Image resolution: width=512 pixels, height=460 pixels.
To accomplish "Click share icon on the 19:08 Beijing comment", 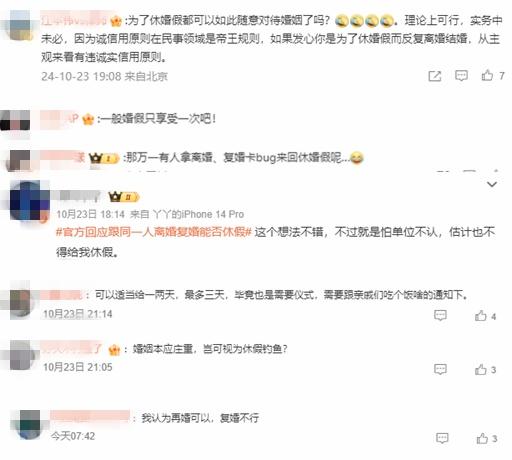I will (x=435, y=76).
